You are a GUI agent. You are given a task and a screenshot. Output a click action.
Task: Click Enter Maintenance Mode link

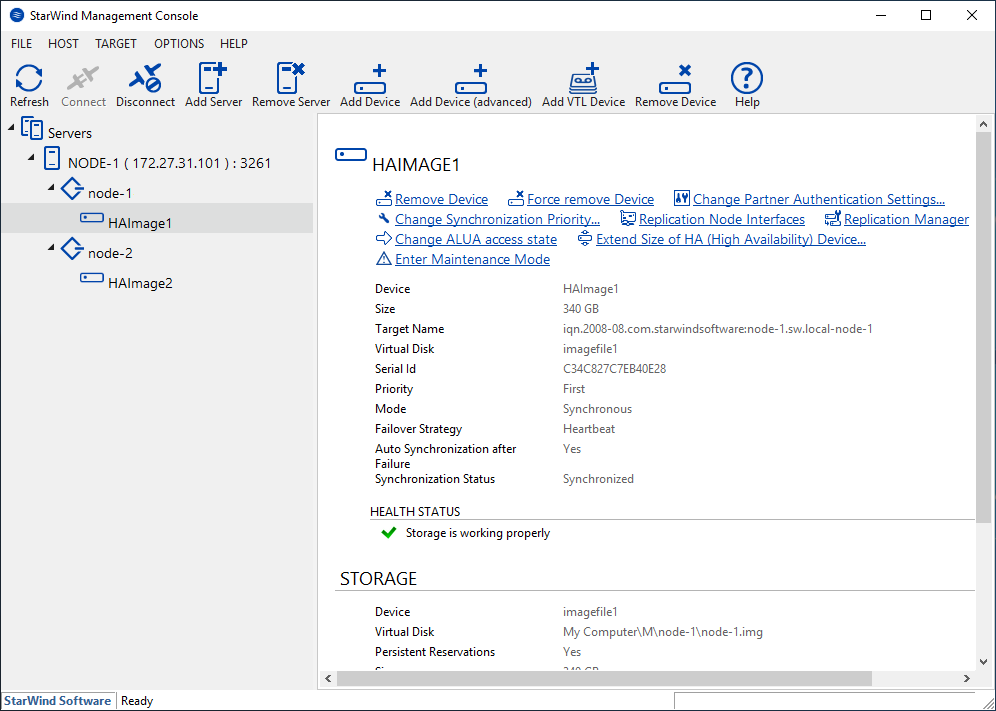(473, 259)
